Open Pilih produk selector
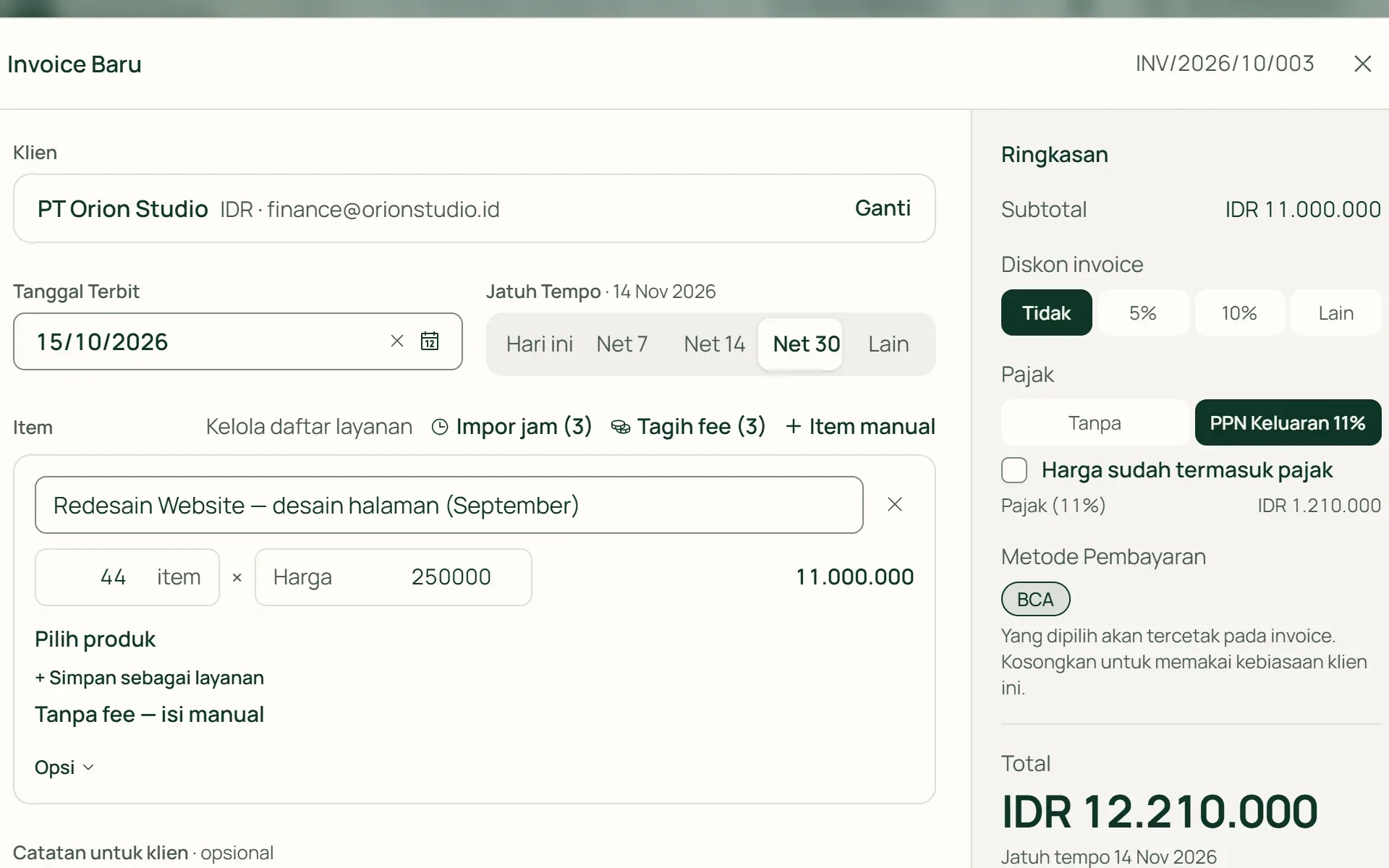Viewport: 1389px width, 868px height. (95, 639)
